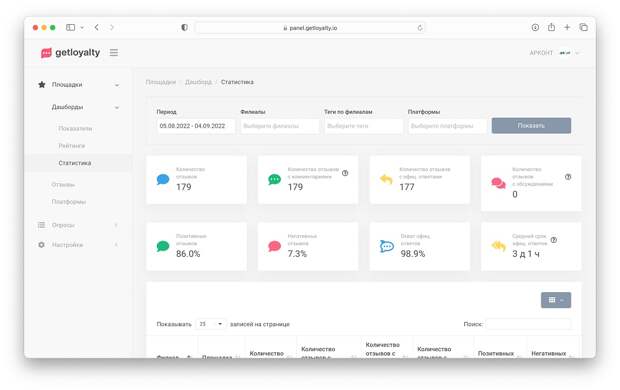The height and width of the screenshot is (390, 620).
Task: Click the Safari address bar
Action: [x=311, y=28]
